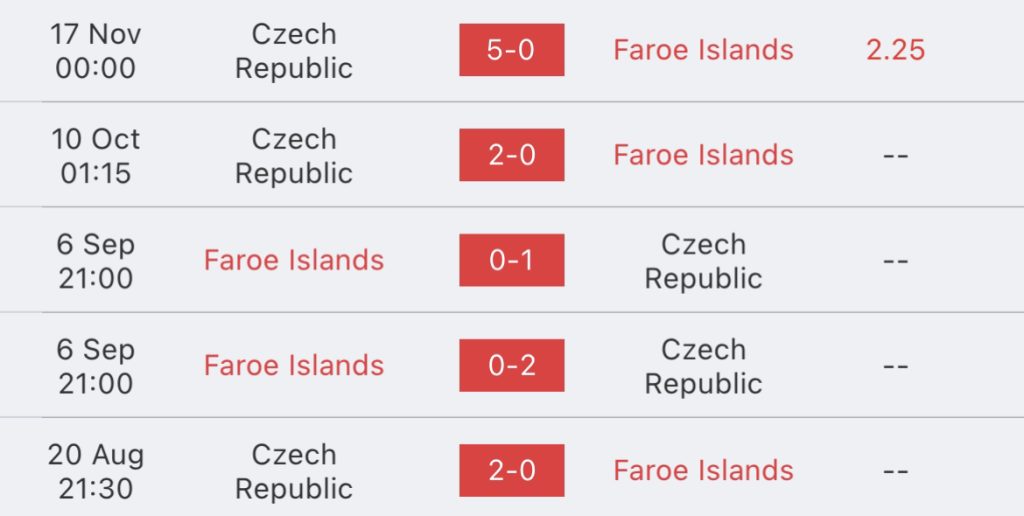Click the 2-0 score in 10 Oct row
Screen dimensions: 1024x516
coord(511,155)
